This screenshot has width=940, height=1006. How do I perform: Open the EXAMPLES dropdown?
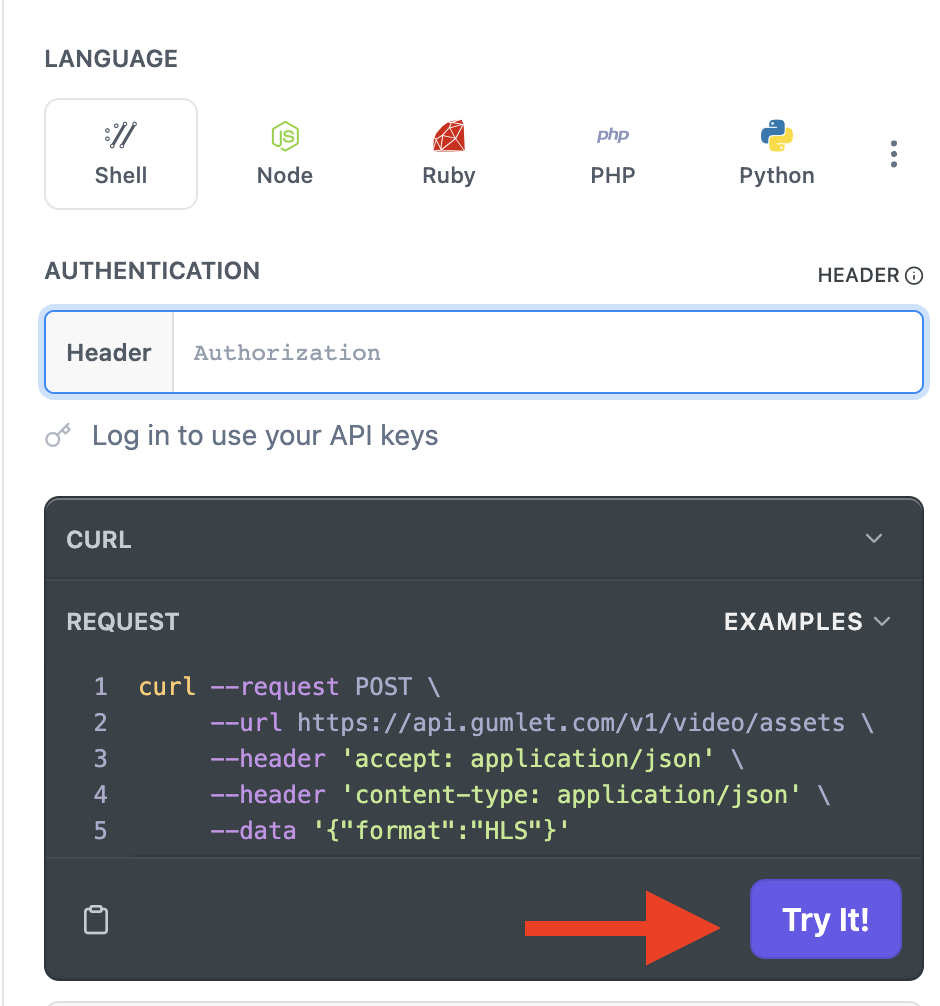click(806, 622)
